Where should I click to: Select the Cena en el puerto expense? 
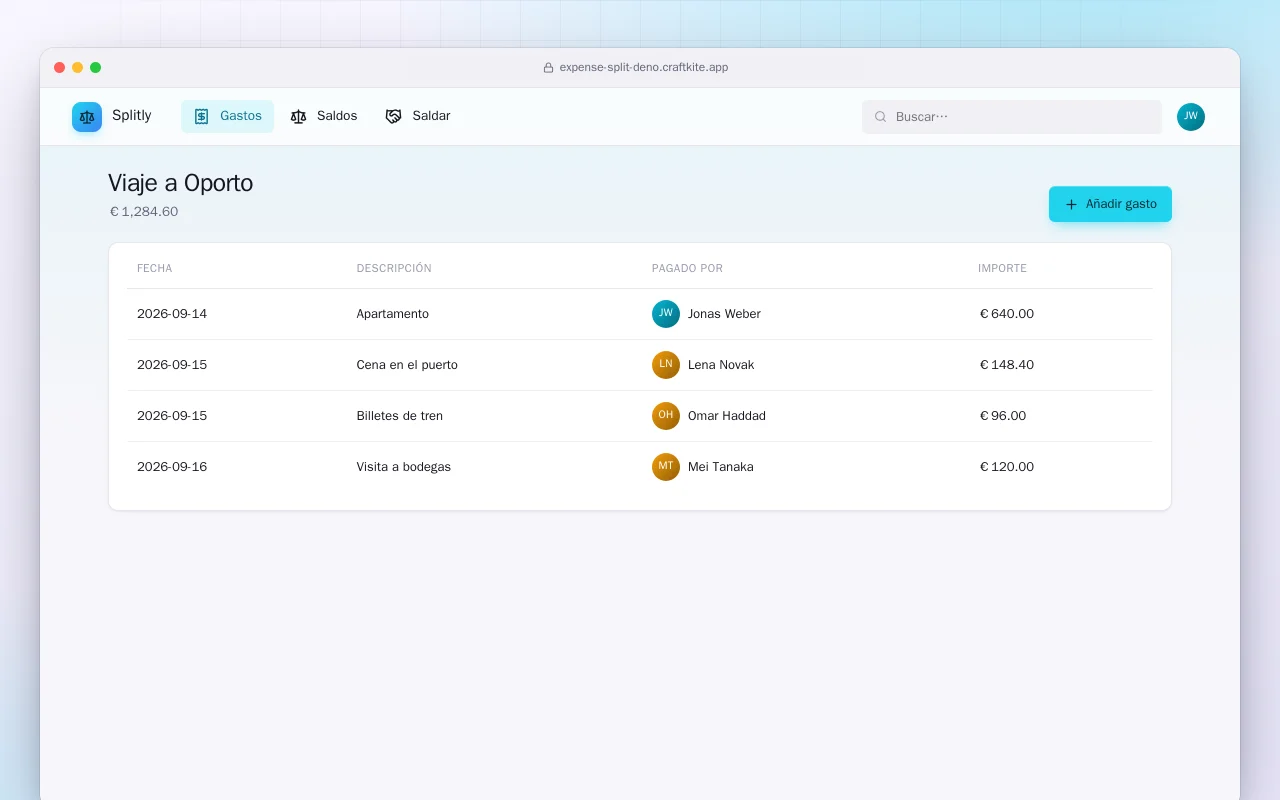(407, 365)
